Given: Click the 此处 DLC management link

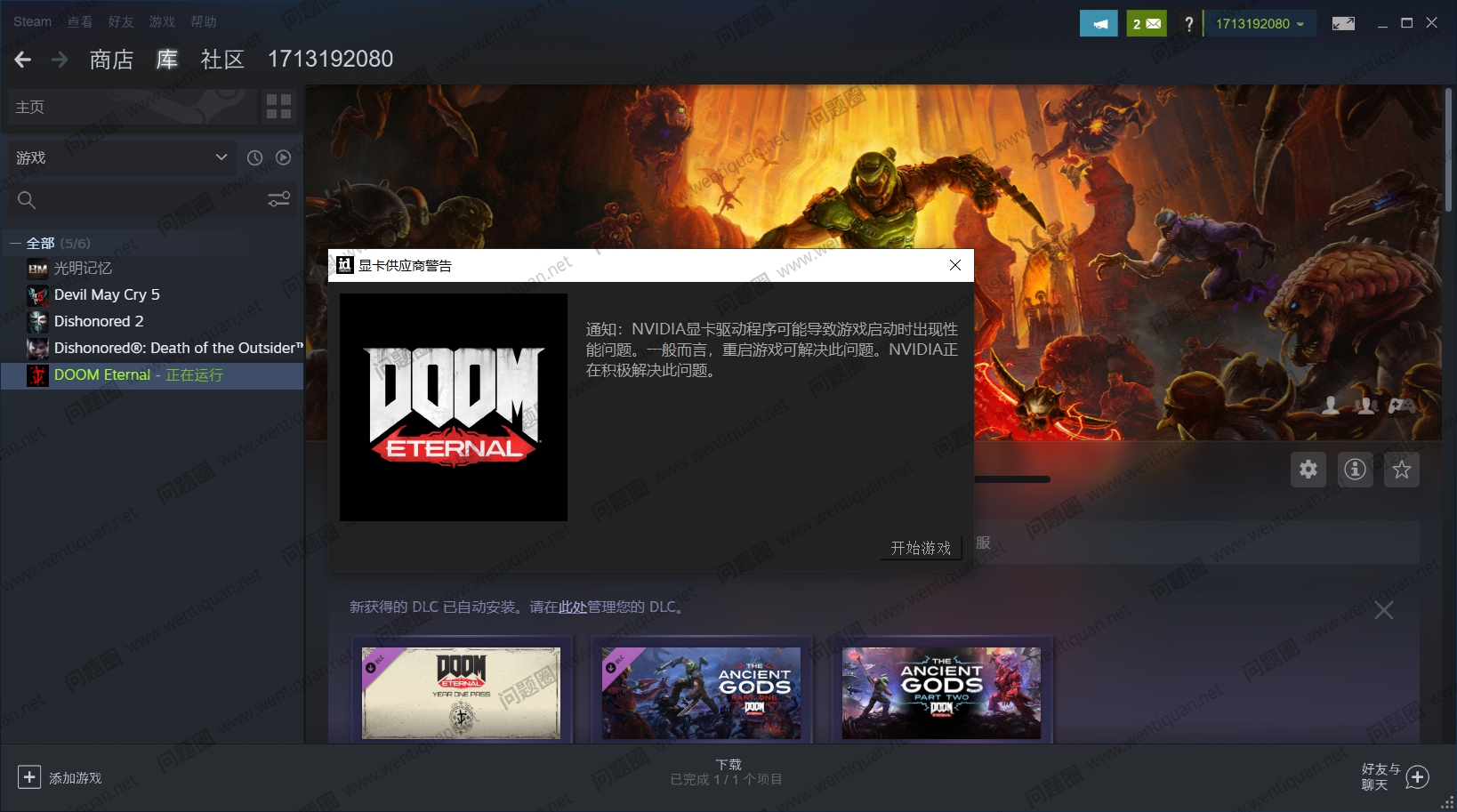Looking at the screenshot, I should [572, 607].
